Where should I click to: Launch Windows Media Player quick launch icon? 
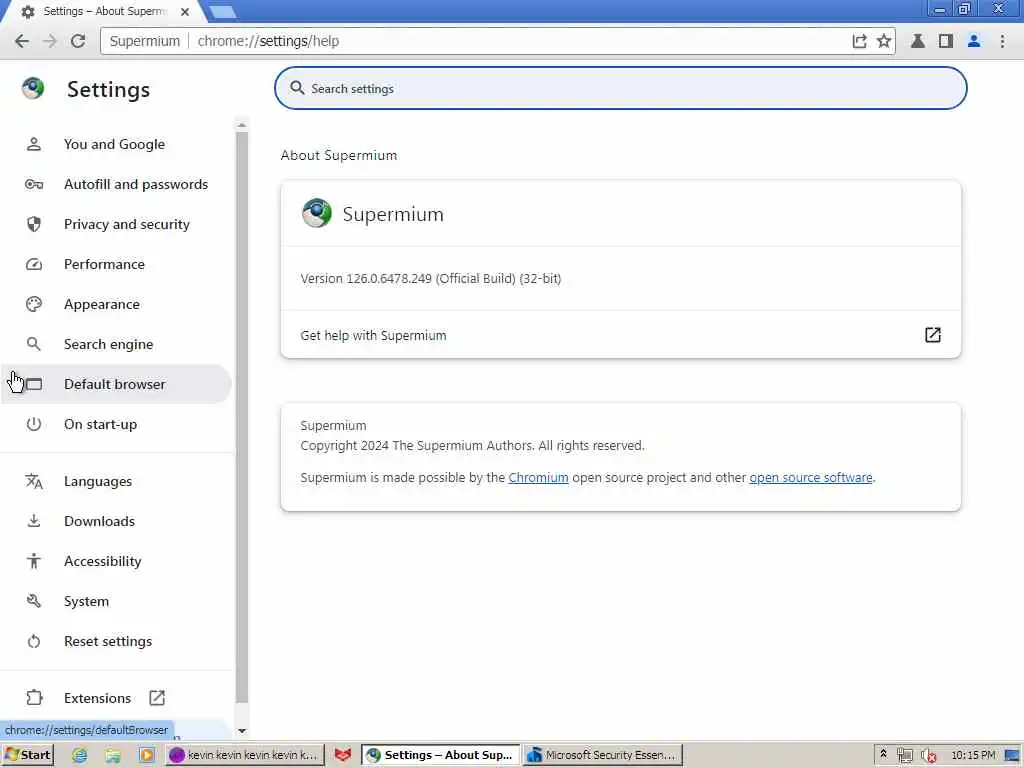(146, 755)
